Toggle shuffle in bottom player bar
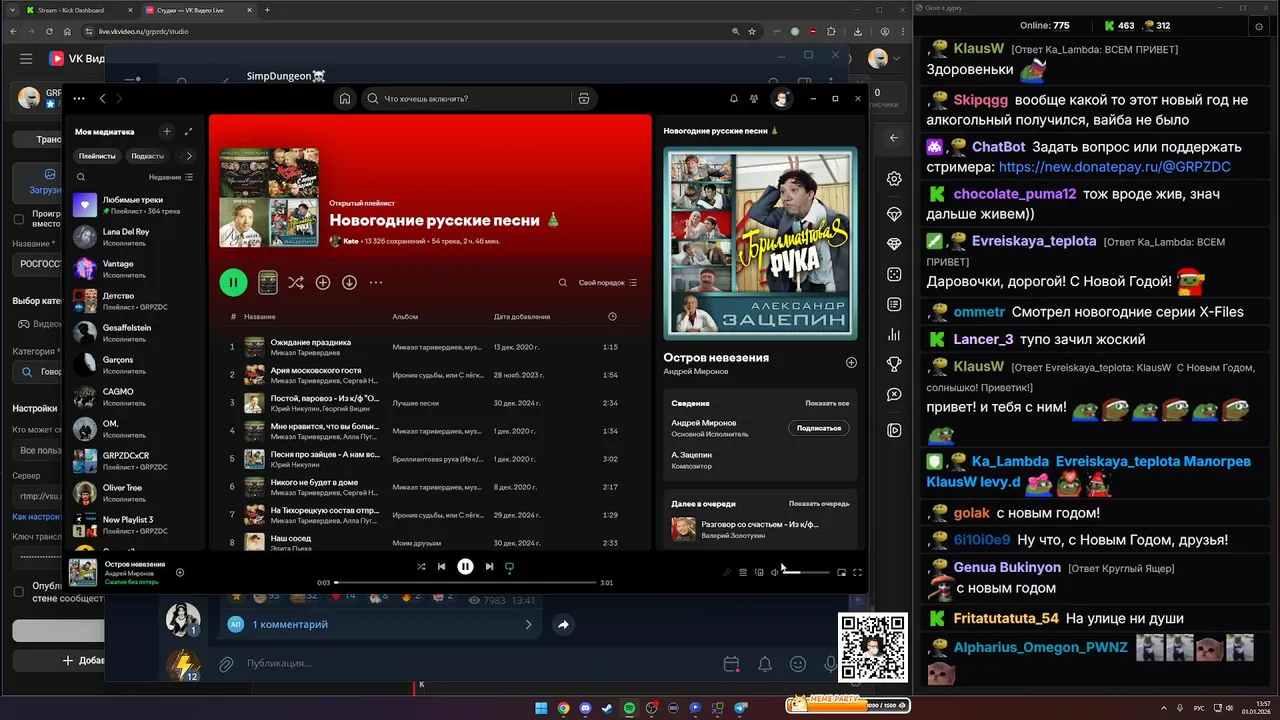Image resolution: width=1280 pixels, height=720 pixels. 421,566
